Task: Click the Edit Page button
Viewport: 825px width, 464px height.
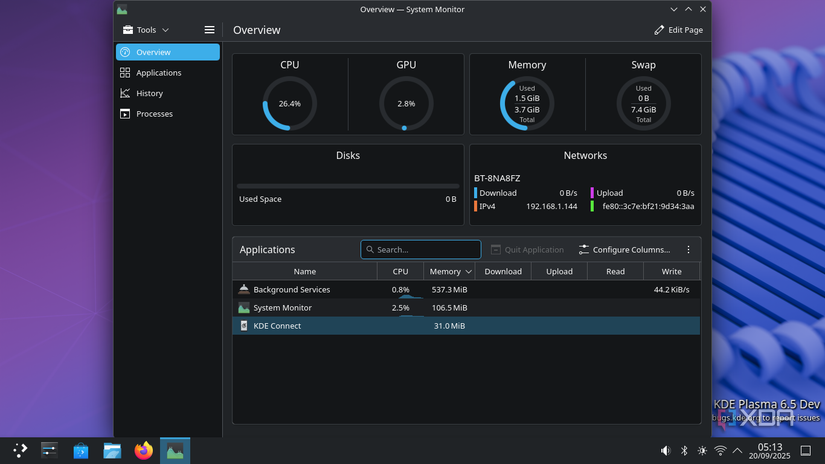Action: 678,30
